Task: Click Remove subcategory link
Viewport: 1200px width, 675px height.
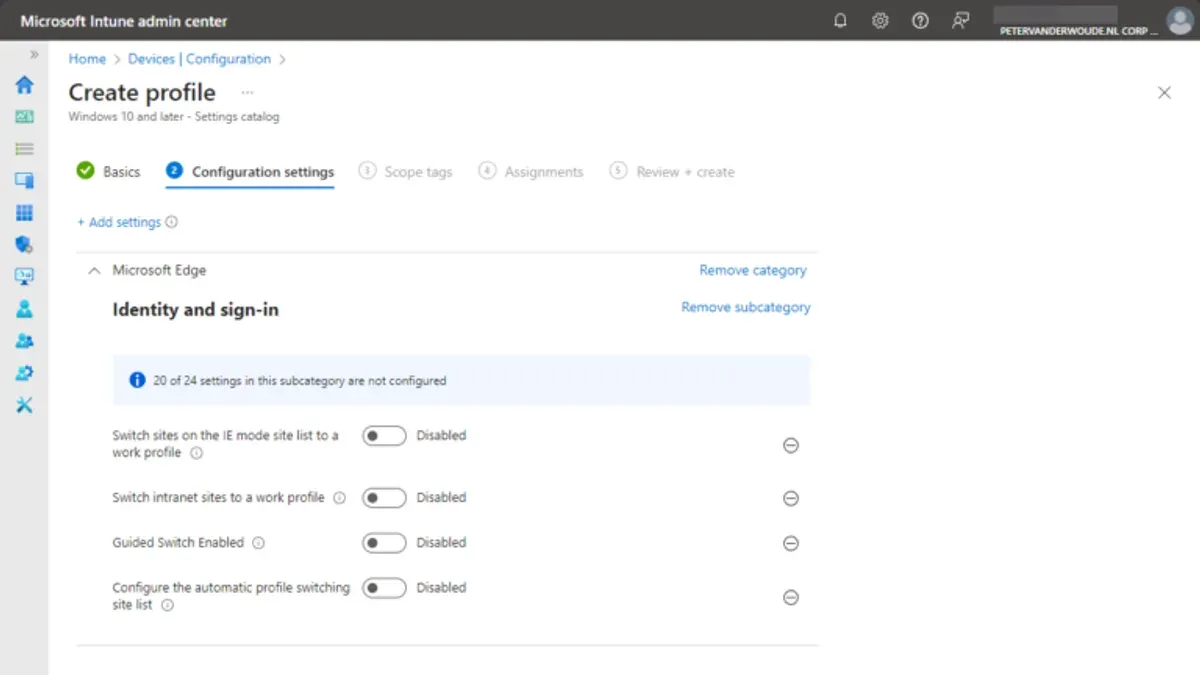Action: click(746, 307)
